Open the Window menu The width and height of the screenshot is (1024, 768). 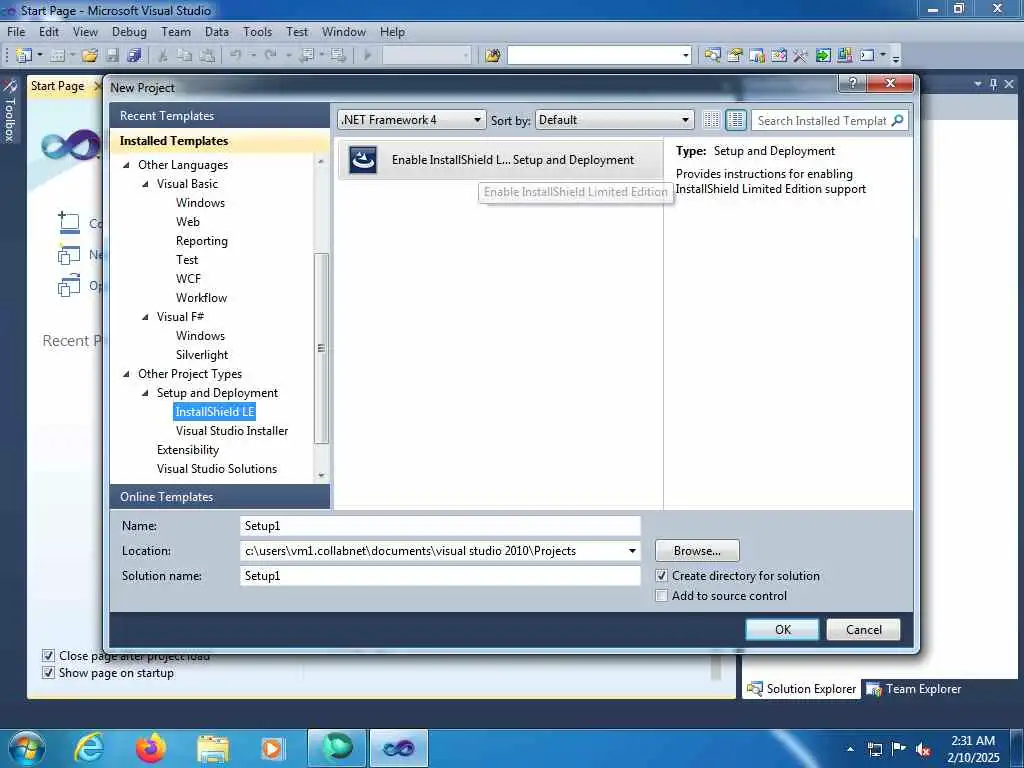344,31
